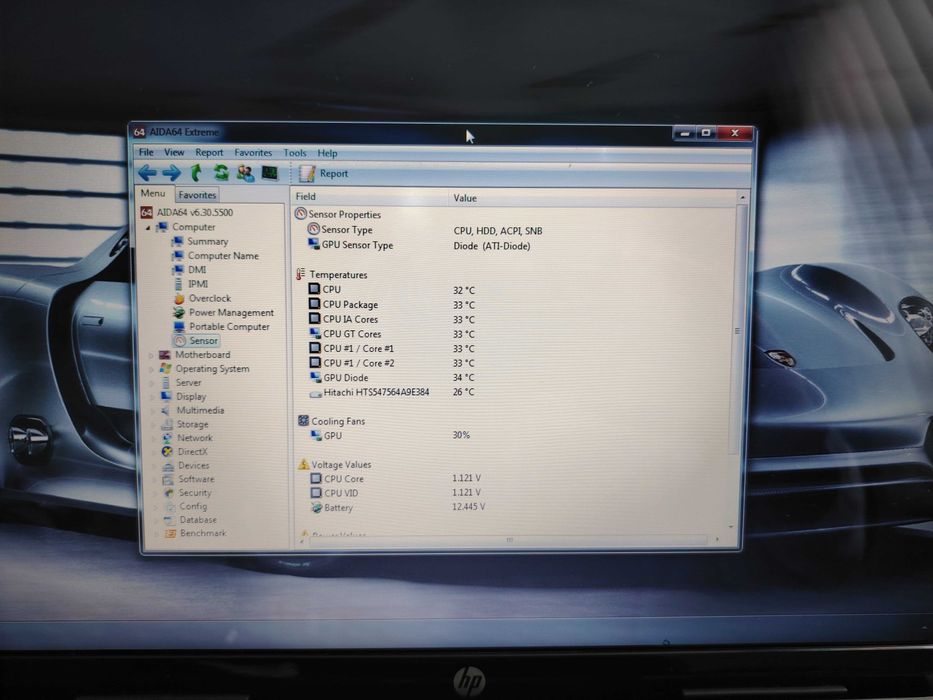Click the Voltage Values warning icon
The width and height of the screenshot is (933, 700).
point(303,464)
